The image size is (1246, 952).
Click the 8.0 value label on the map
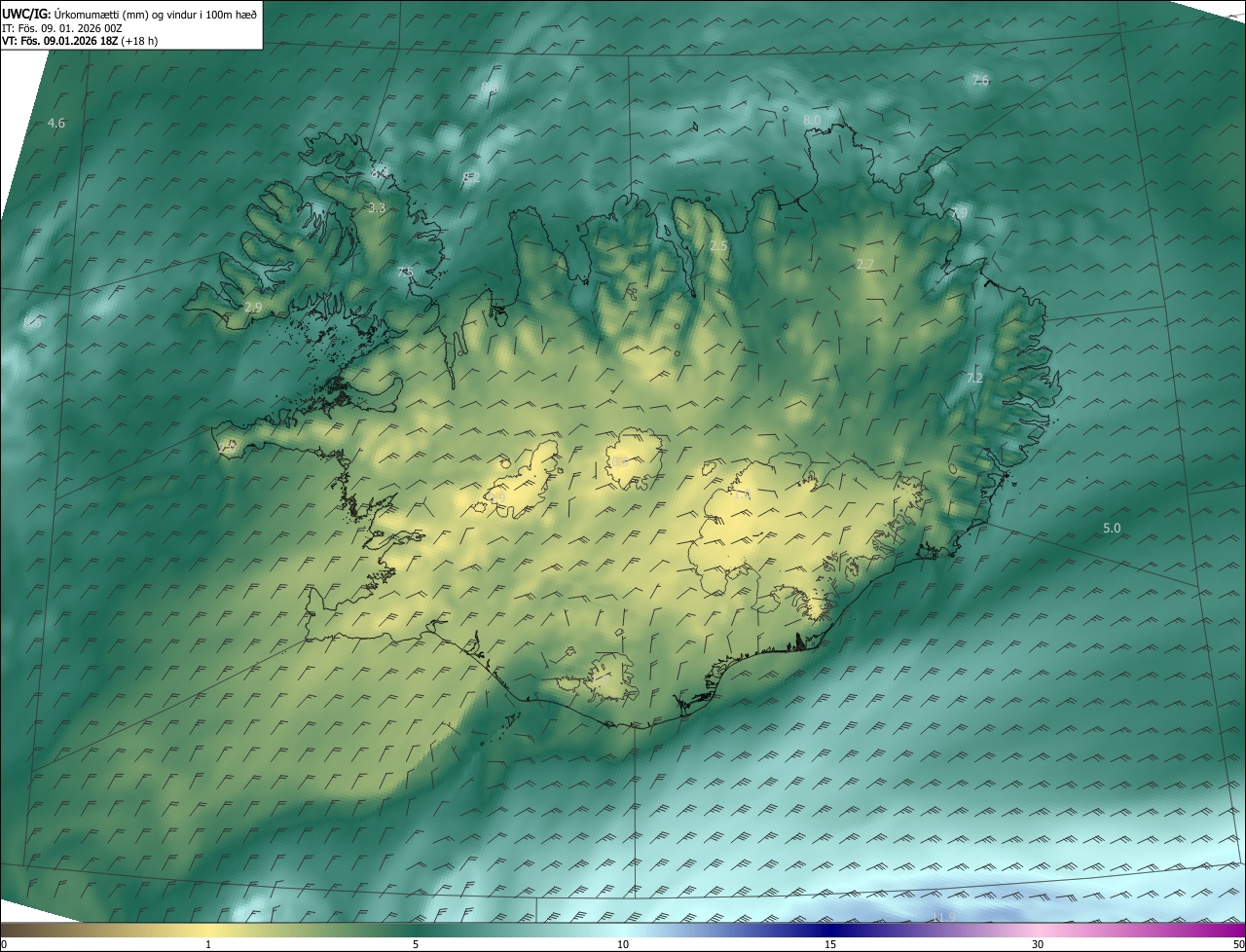(x=812, y=120)
